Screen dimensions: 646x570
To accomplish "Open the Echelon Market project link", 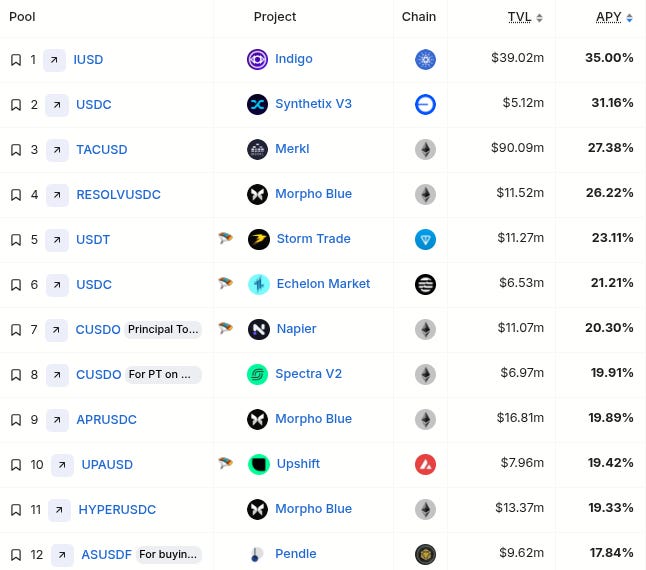I will 323,284.
